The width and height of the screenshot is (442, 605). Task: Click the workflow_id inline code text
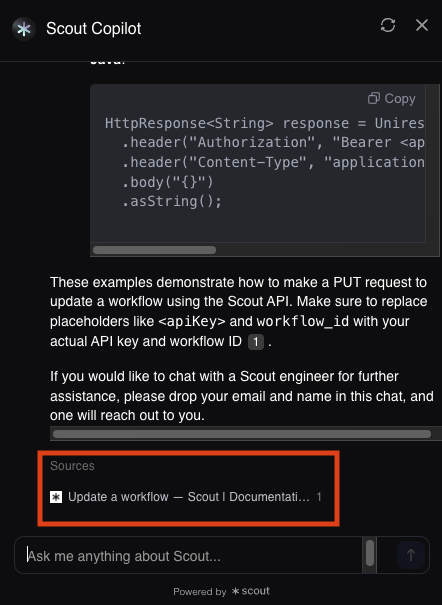point(303,321)
